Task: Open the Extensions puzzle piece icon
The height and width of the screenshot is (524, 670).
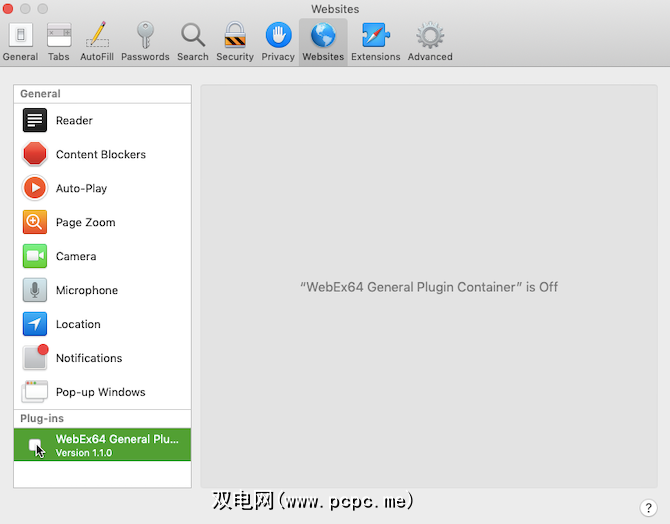Action: click(x=376, y=35)
